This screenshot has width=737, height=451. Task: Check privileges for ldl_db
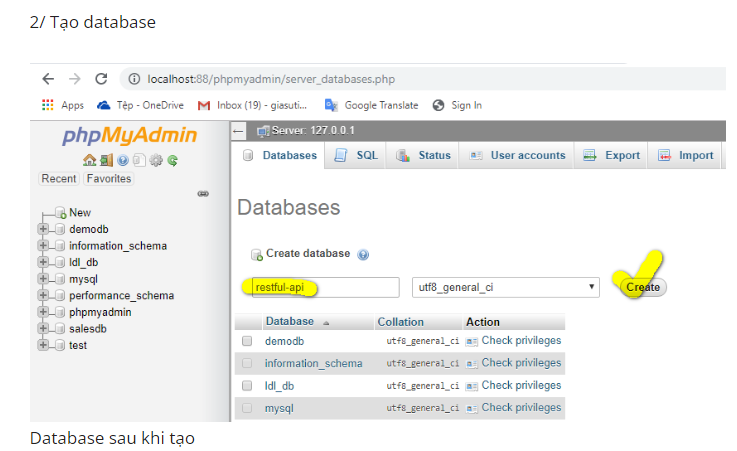coord(521,385)
